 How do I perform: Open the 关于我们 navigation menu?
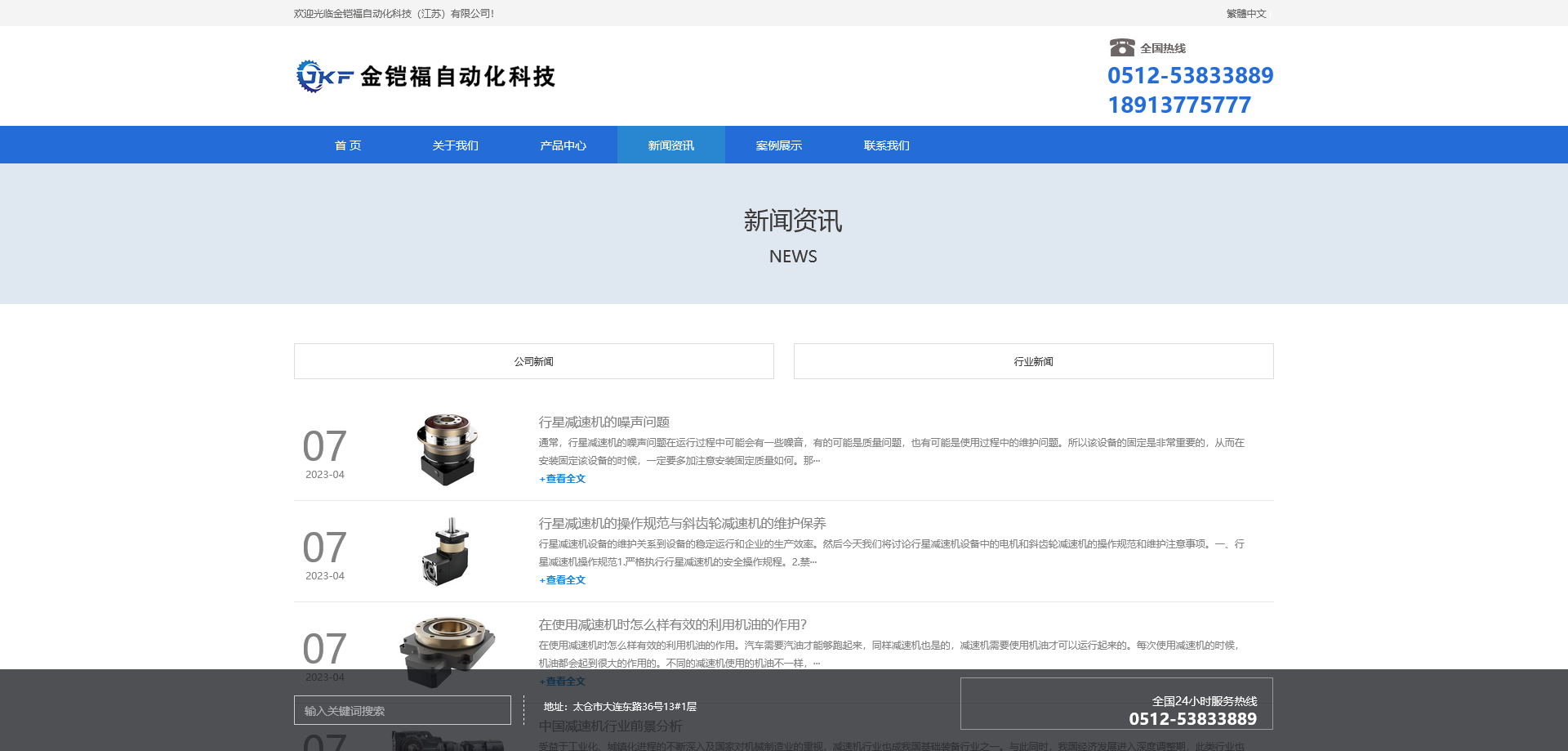pyautogui.click(x=456, y=145)
